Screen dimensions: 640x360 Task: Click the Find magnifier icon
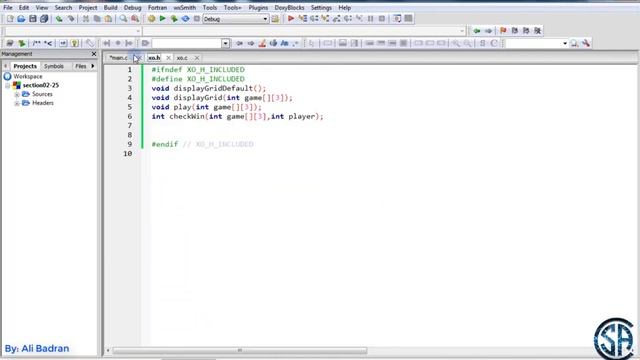tap(123, 19)
